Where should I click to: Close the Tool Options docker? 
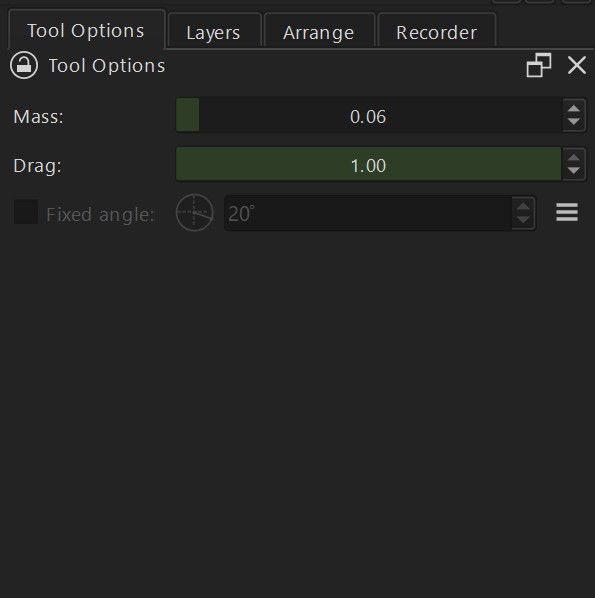[577, 65]
